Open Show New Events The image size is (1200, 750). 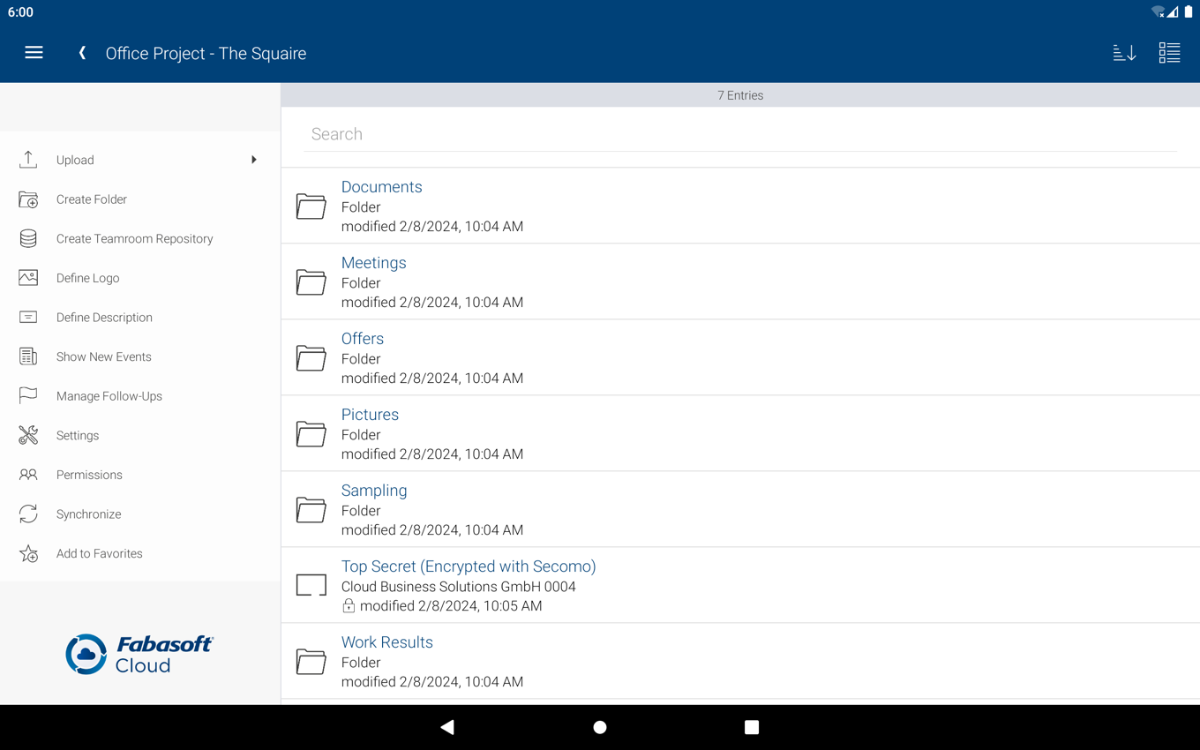point(140,357)
